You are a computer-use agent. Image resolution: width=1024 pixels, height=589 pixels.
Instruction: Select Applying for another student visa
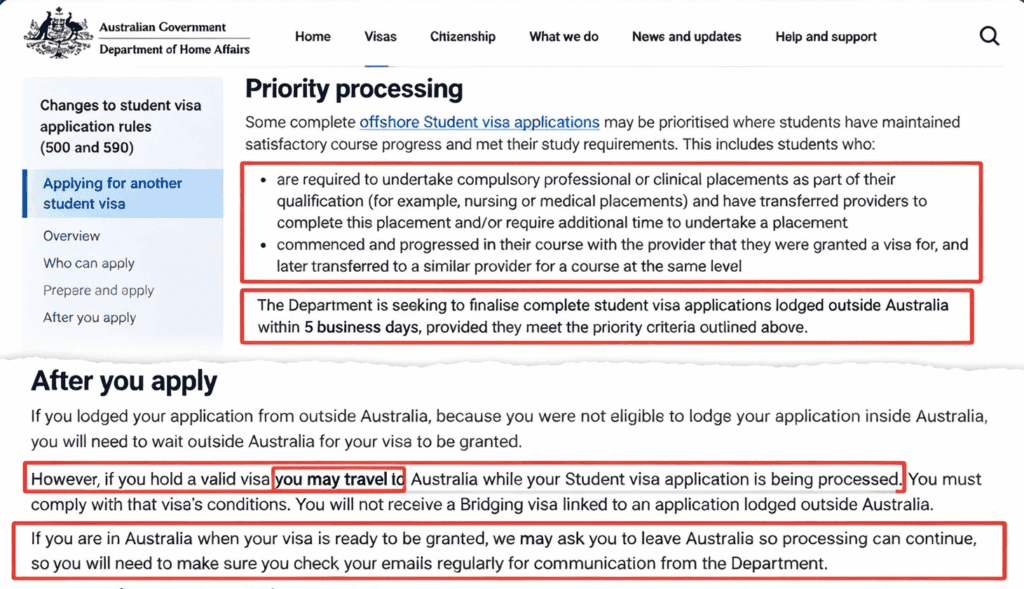pos(123,193)
